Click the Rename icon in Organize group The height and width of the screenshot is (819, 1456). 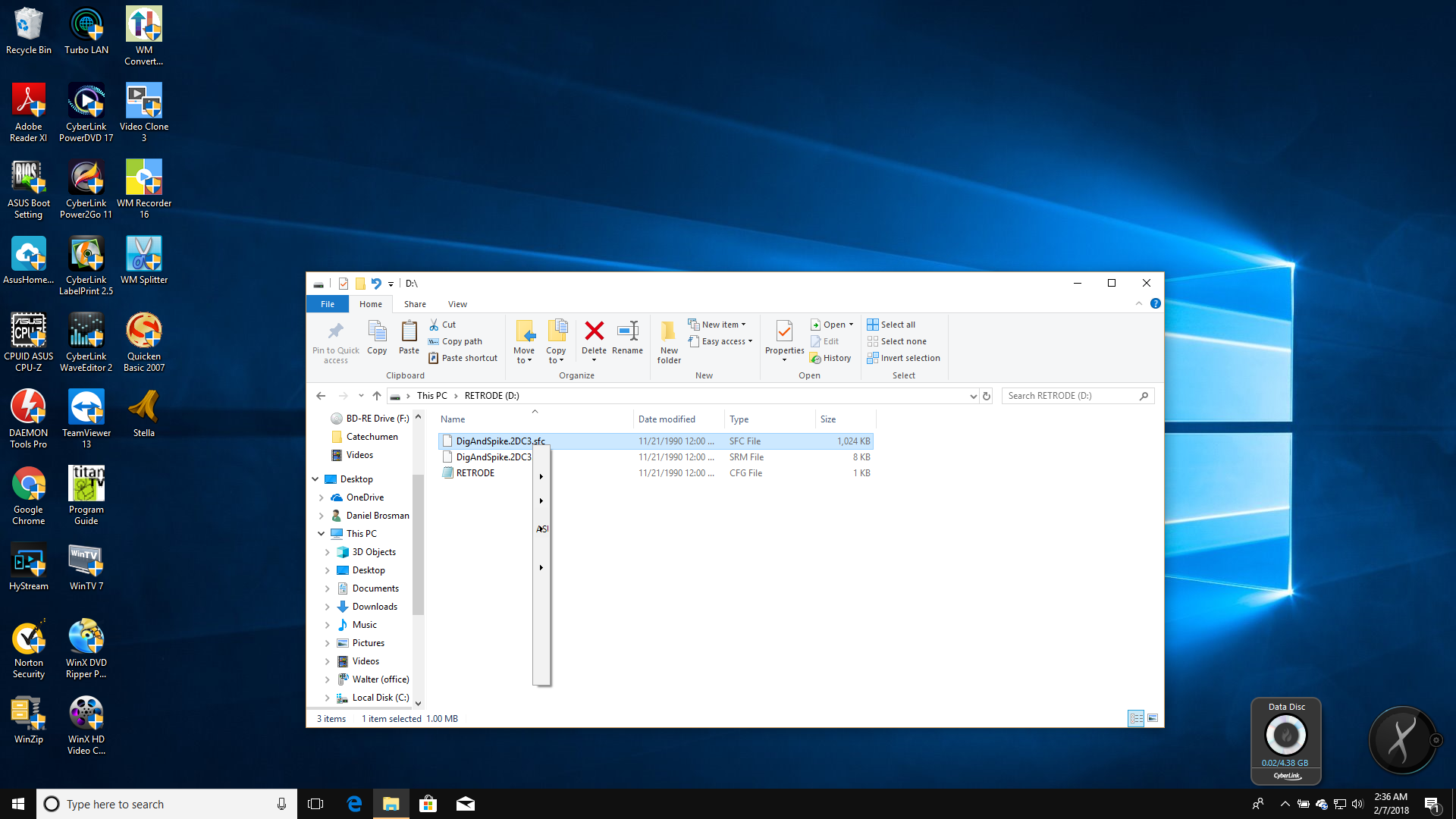point(627,331)
